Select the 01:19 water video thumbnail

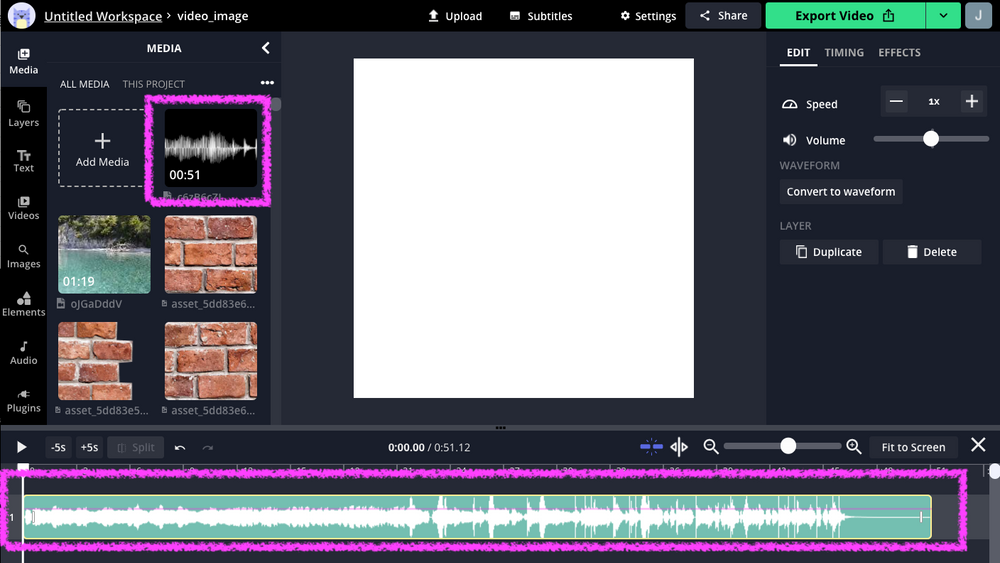coord(104,254)
